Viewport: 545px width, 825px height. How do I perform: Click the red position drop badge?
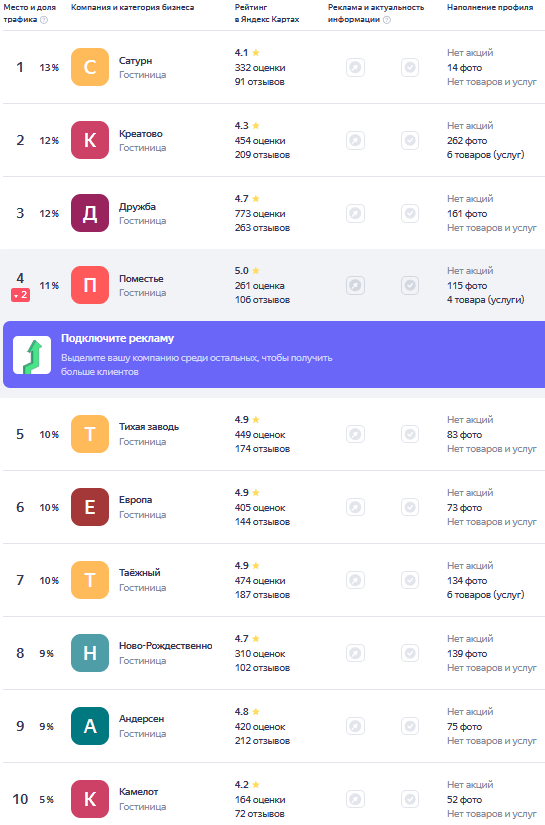point(21,295)
